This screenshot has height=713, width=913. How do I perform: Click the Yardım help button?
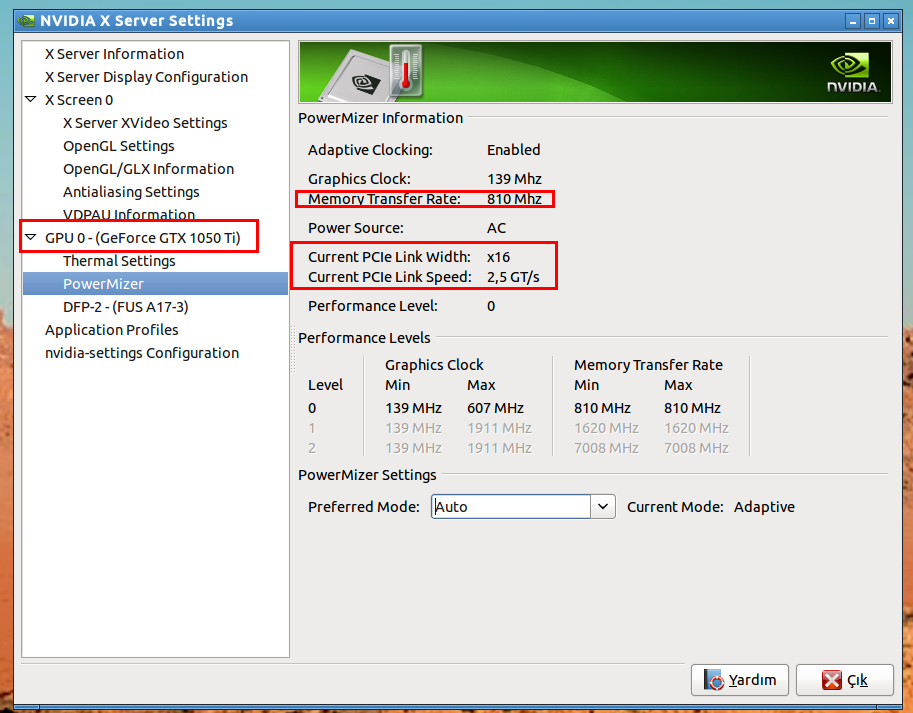point(739,680)
